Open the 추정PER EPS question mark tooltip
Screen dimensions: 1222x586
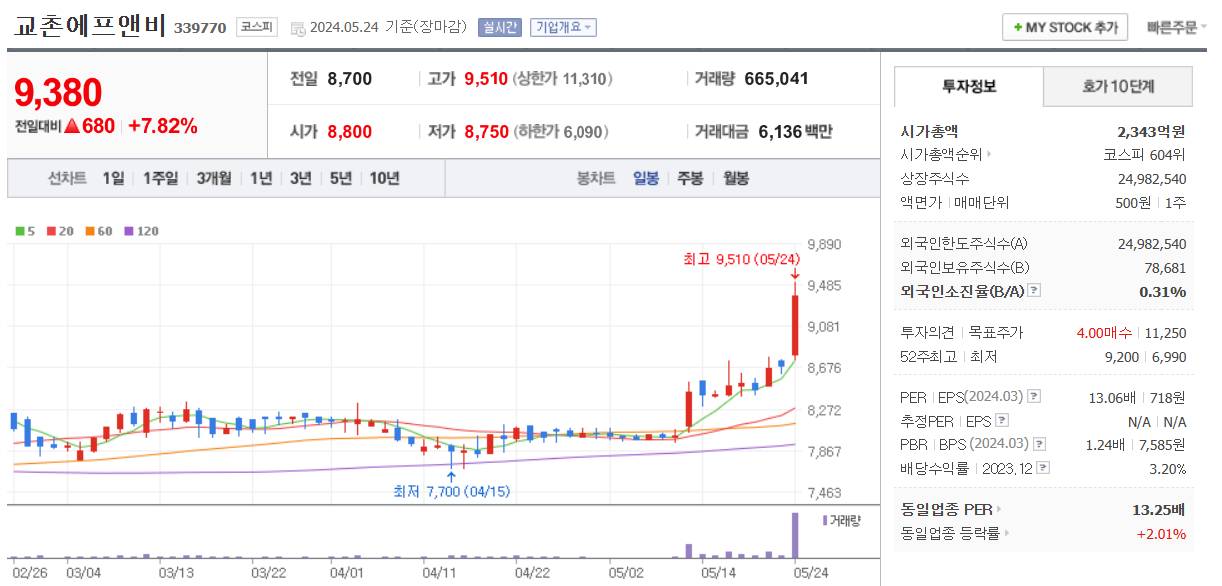(1001, 421)
